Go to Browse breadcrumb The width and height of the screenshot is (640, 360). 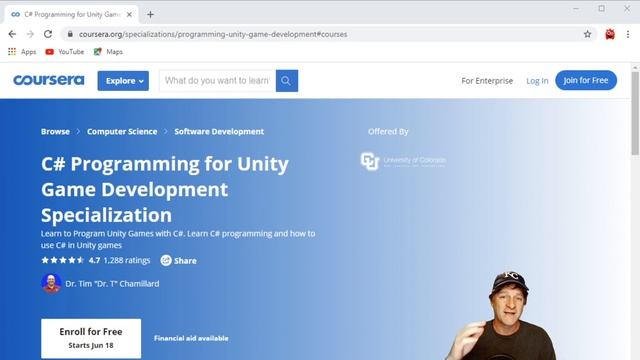(55, 131)
